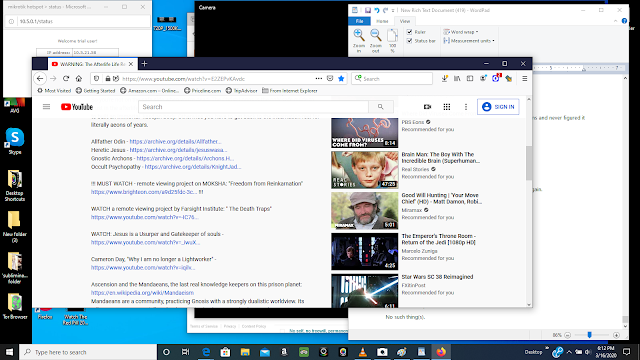Image resolution: width=640 pixels, height=360 pixels.
Task: Collapse the WordPad ribbon chevron
Action: (x=616, y=21)
